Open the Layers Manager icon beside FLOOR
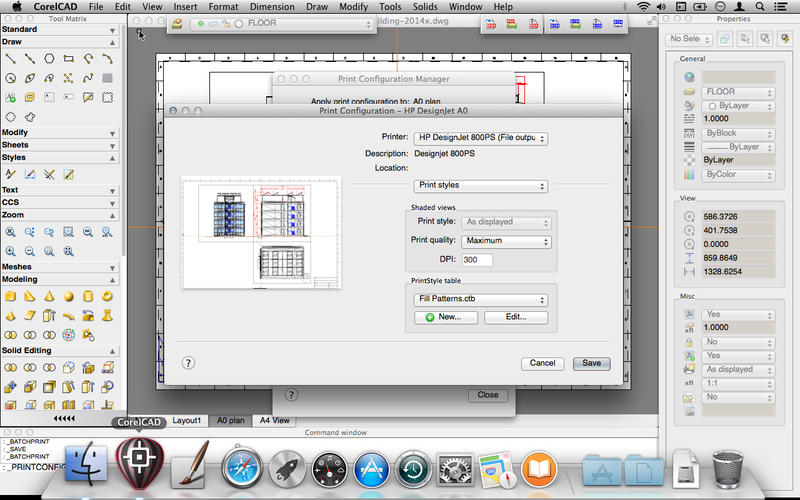800x500 pixels. point(176,22)
